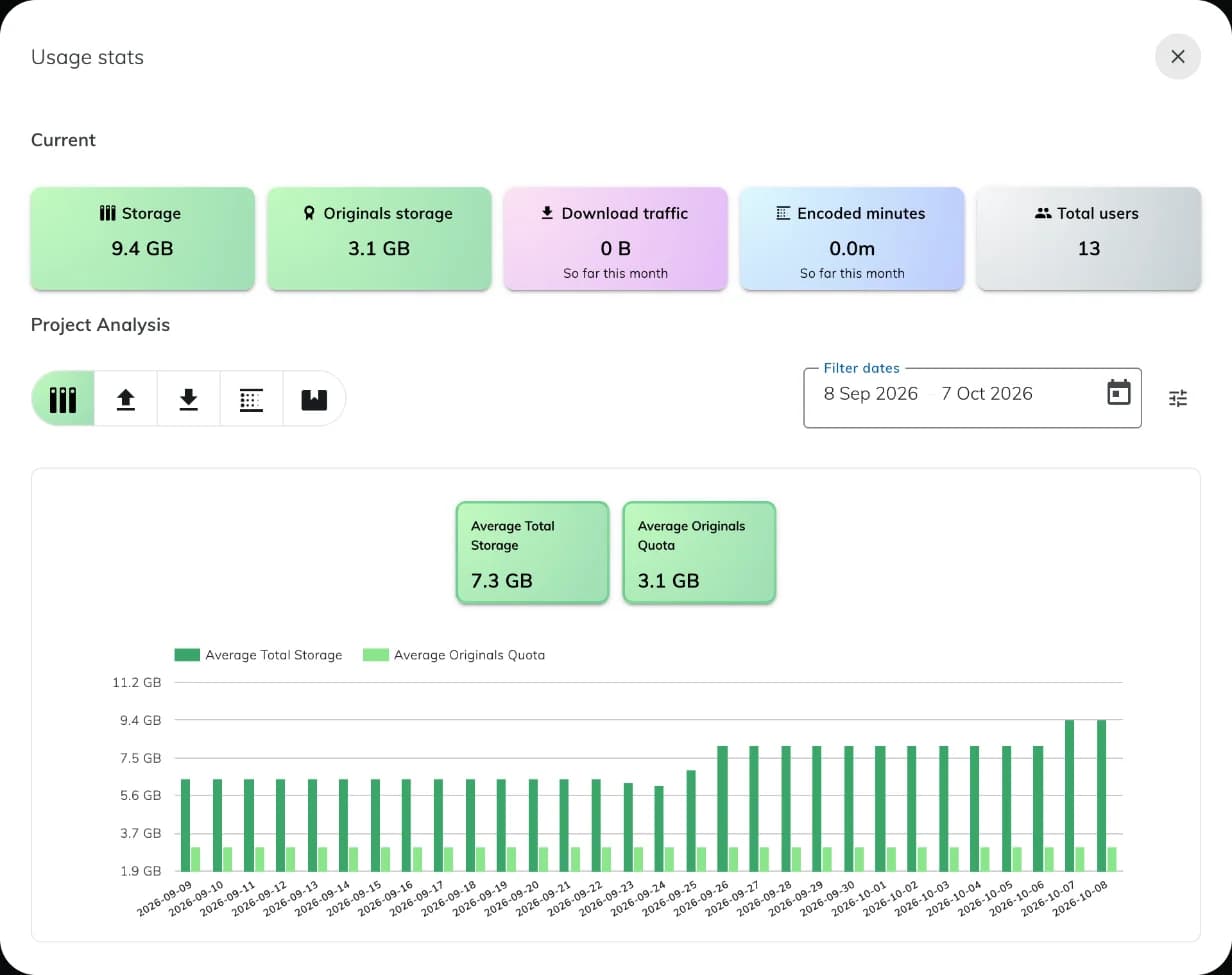Screen dimensions: 1232x975
Task: Click the Download traffic arrow icon
Action: [x=547, y=213]
